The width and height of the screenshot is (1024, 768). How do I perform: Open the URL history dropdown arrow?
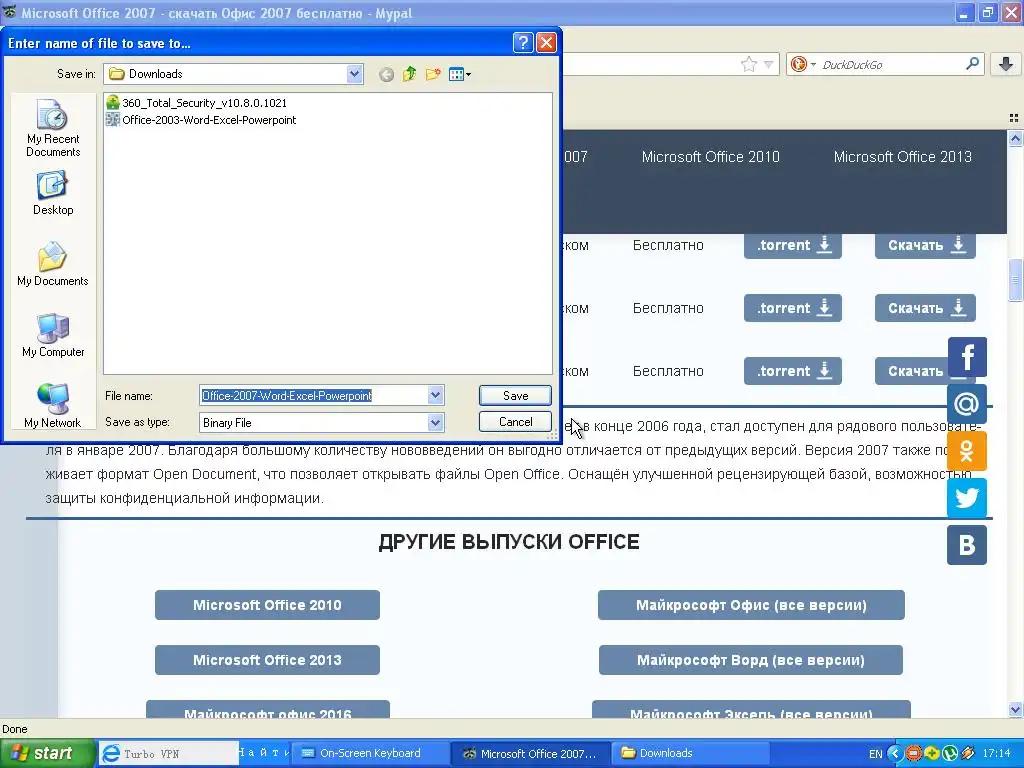(x=769, y=64)
